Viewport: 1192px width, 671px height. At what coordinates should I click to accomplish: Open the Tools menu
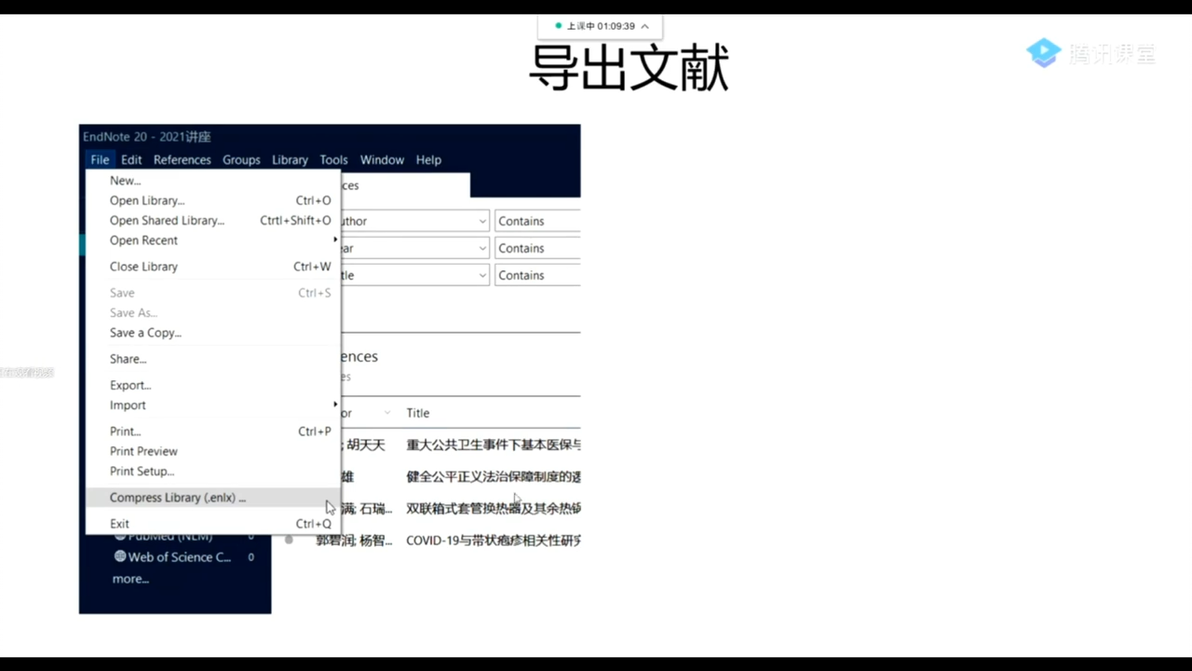coord(333,160)
